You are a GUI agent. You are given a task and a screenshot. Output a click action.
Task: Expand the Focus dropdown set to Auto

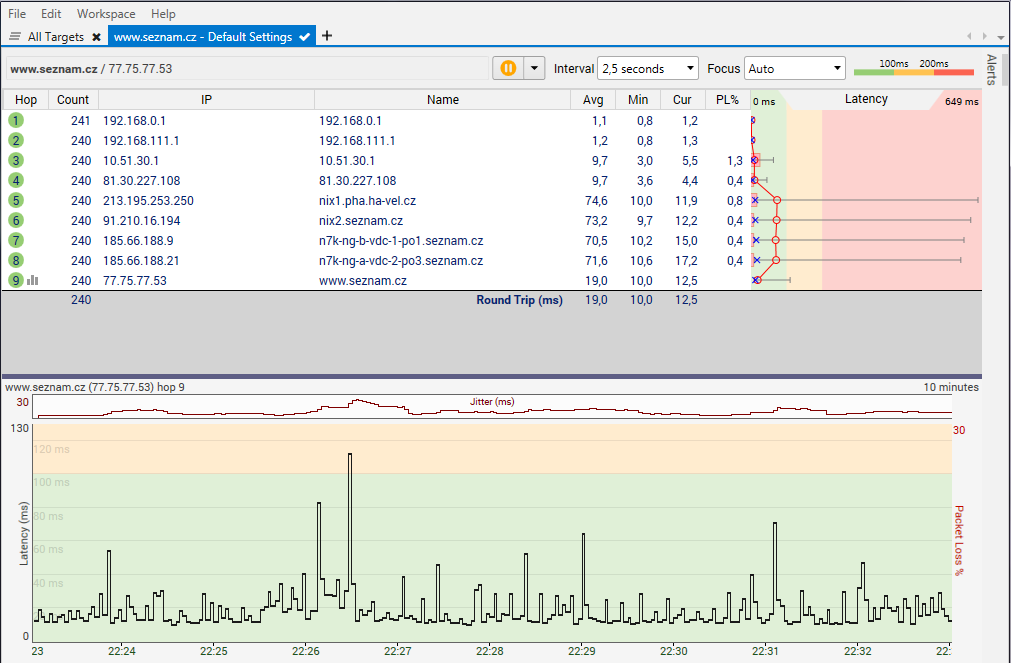point(794,69)
